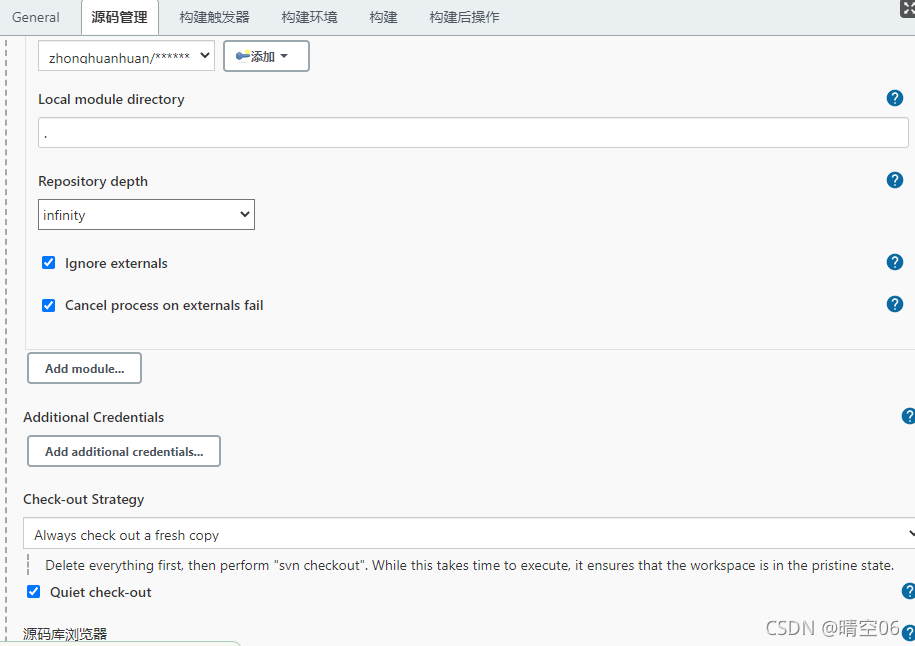Screen dimensions: 915x646
Task: Expand the Repository depth infinity dropdown
Action: click(x=146, y=215)
